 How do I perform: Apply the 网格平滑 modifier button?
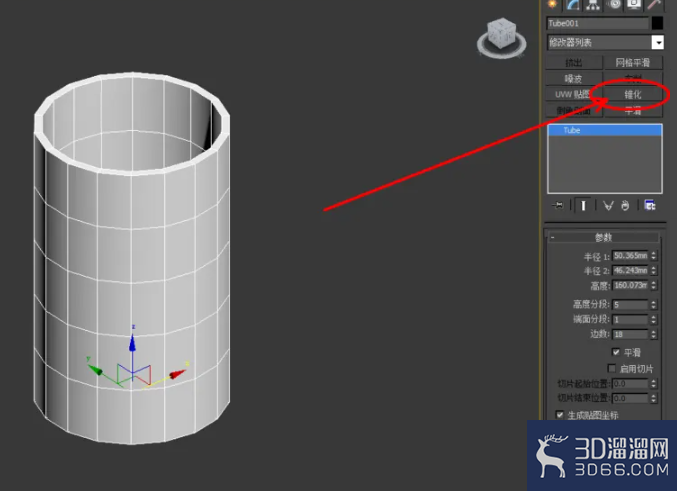point(633,63)
